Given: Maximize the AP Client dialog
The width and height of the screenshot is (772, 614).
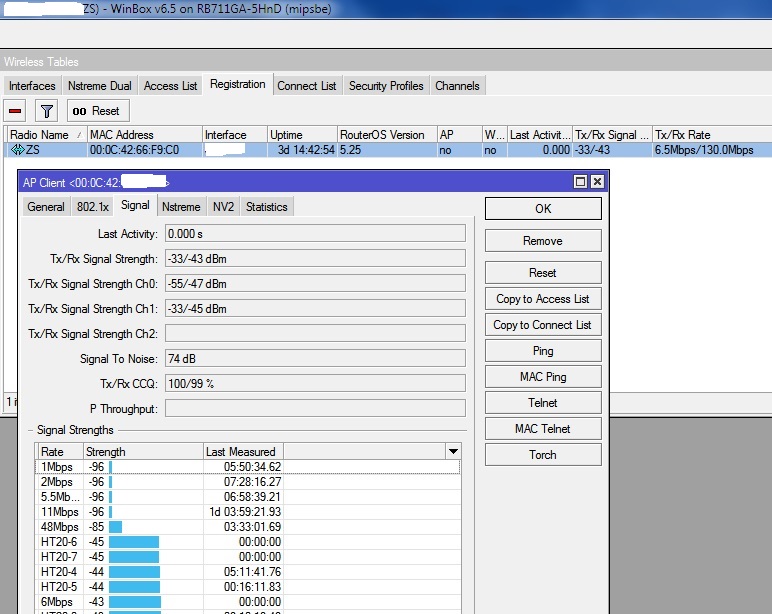Looking at the screenshot, I should (x=580, y=182).
